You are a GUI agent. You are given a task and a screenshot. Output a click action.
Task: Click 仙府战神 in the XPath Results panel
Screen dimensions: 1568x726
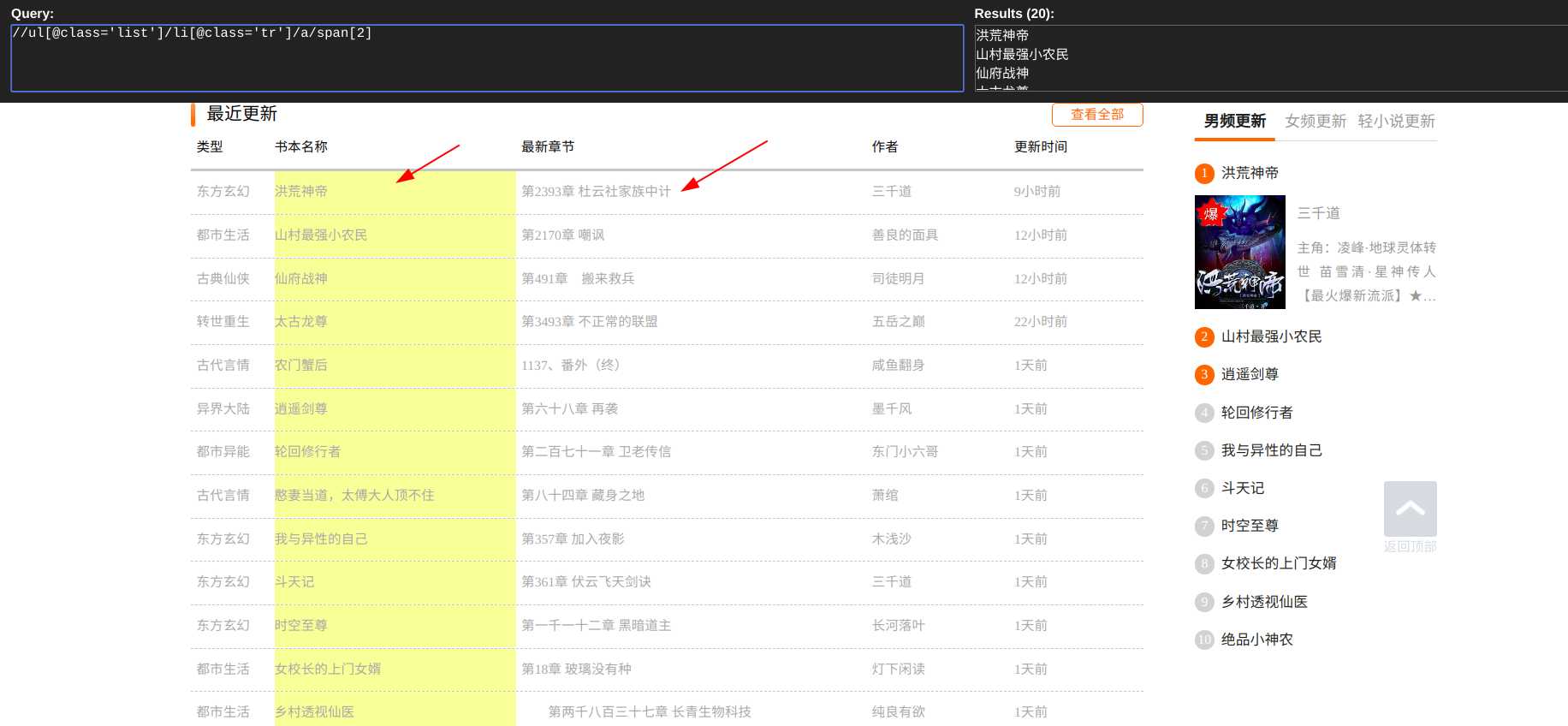[x=1002, y=73]
